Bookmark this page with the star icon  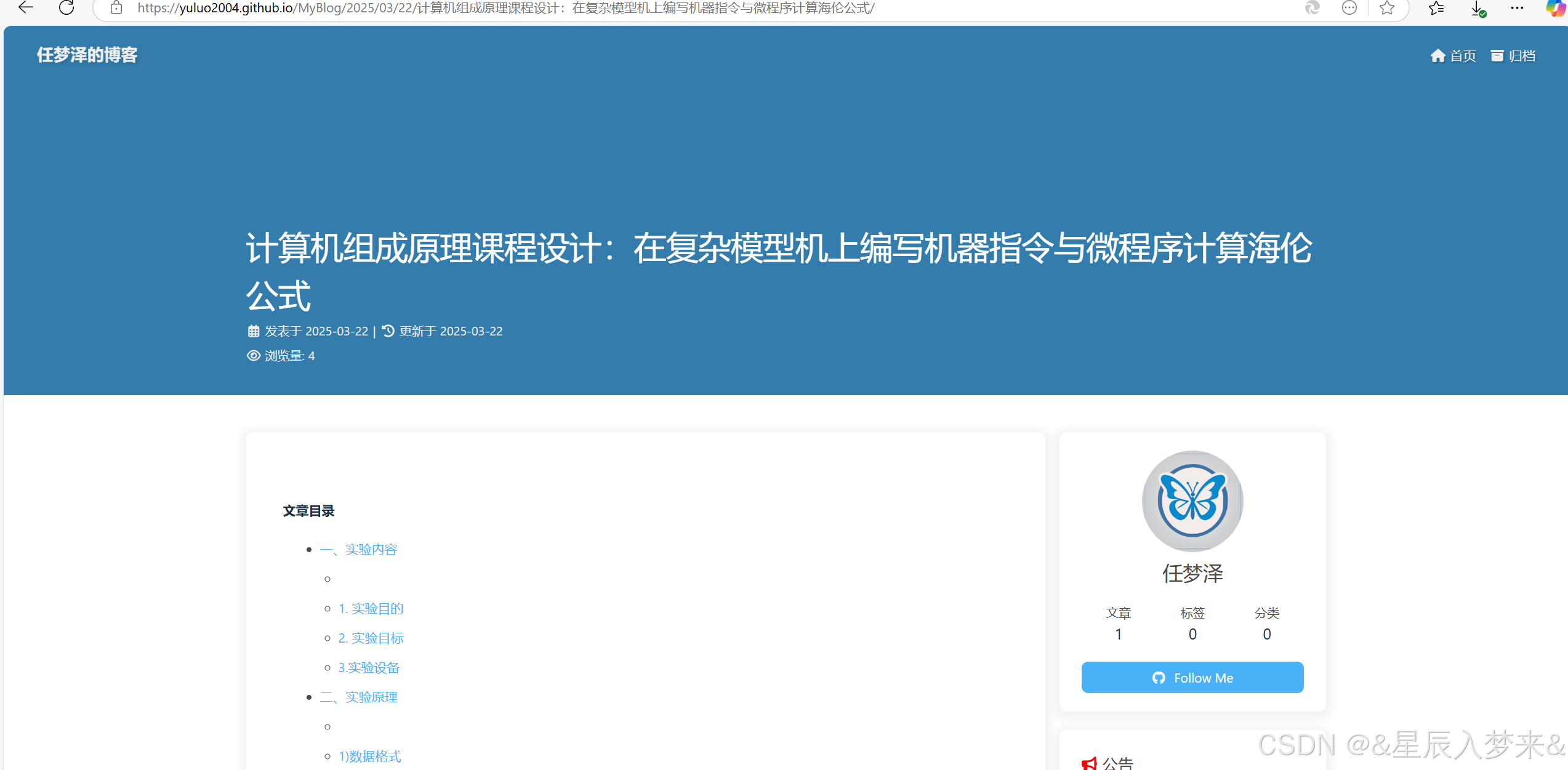point(1386,9)
